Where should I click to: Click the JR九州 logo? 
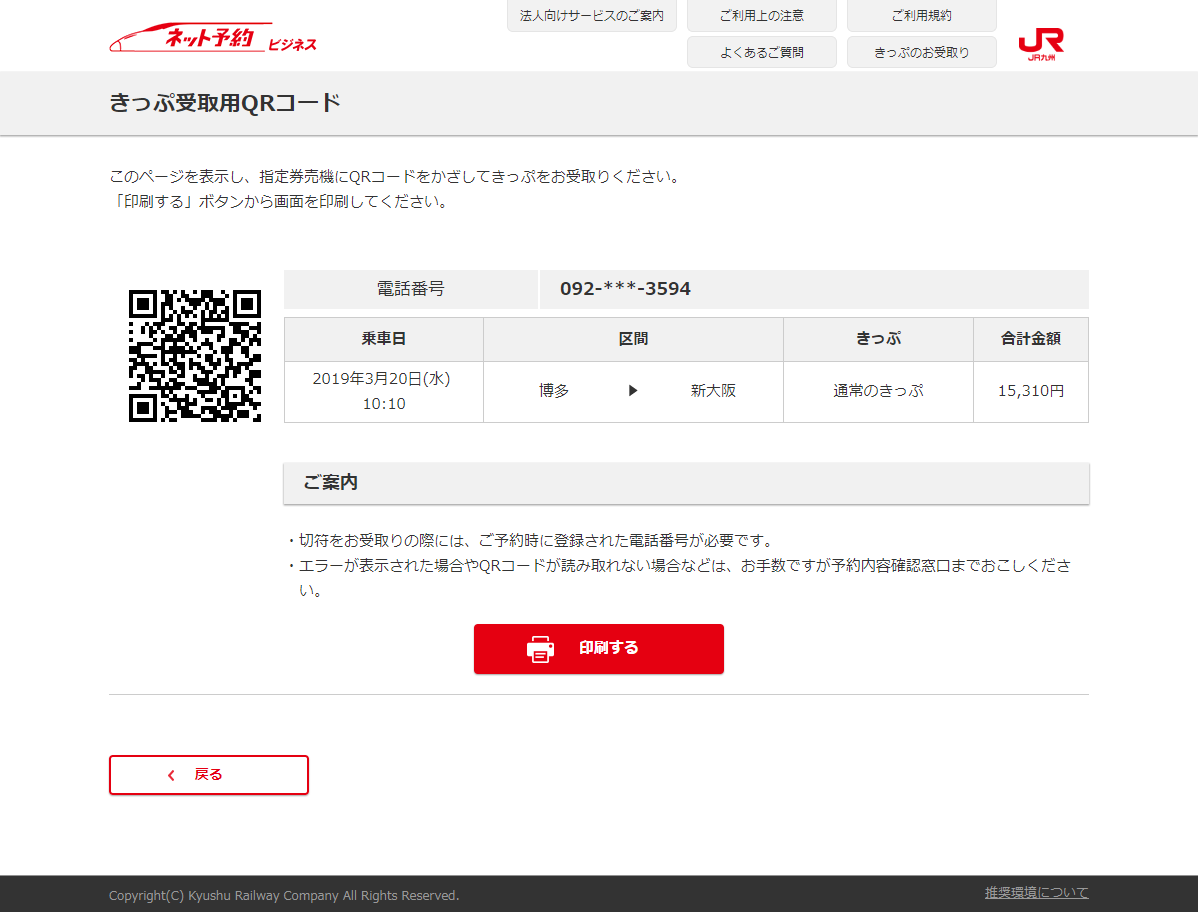pos(1041,44)
